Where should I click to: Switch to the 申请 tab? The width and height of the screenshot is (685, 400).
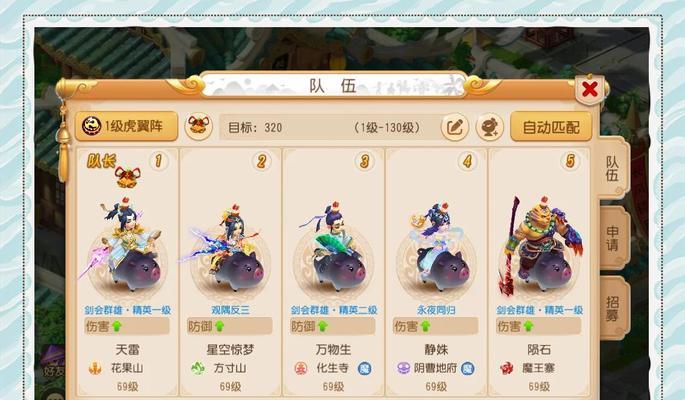tap(612, 238)
